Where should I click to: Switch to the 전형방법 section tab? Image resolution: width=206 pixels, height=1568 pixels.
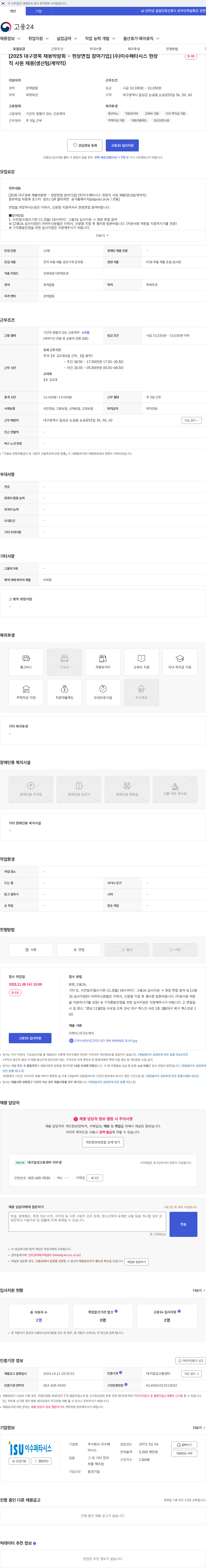coord(172,49)
